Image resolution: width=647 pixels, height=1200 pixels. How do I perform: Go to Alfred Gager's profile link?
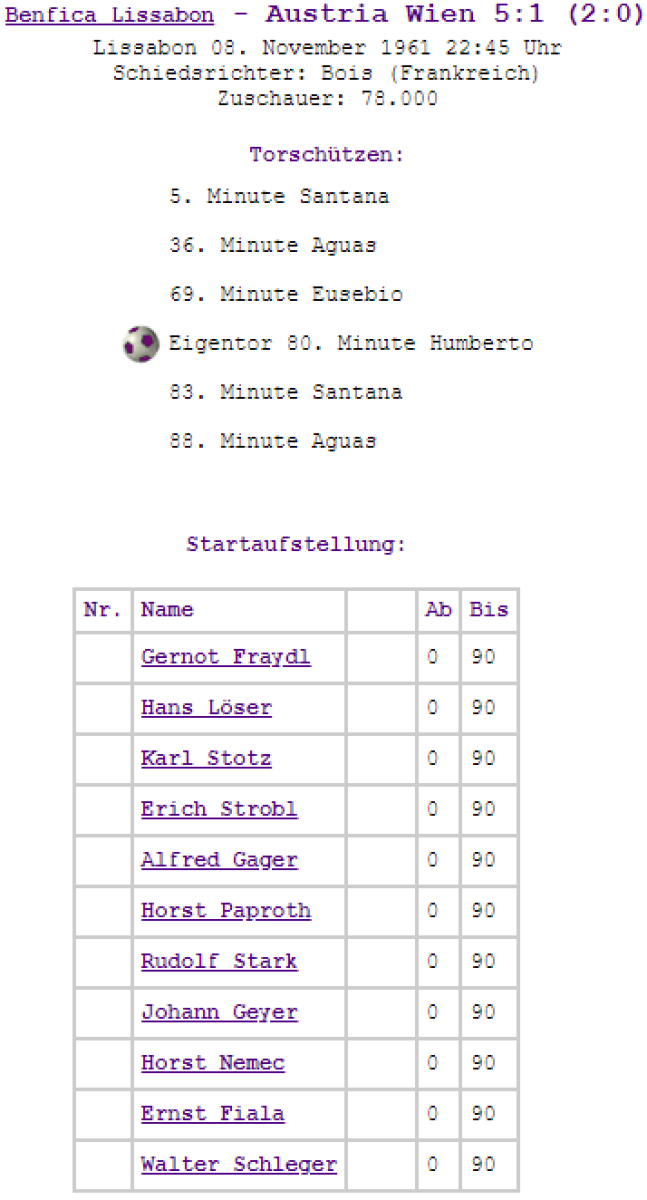[219, 860]
